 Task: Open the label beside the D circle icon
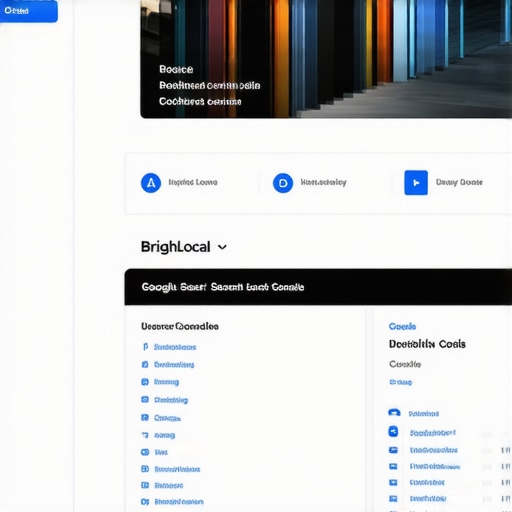click(x=324, y=182)
